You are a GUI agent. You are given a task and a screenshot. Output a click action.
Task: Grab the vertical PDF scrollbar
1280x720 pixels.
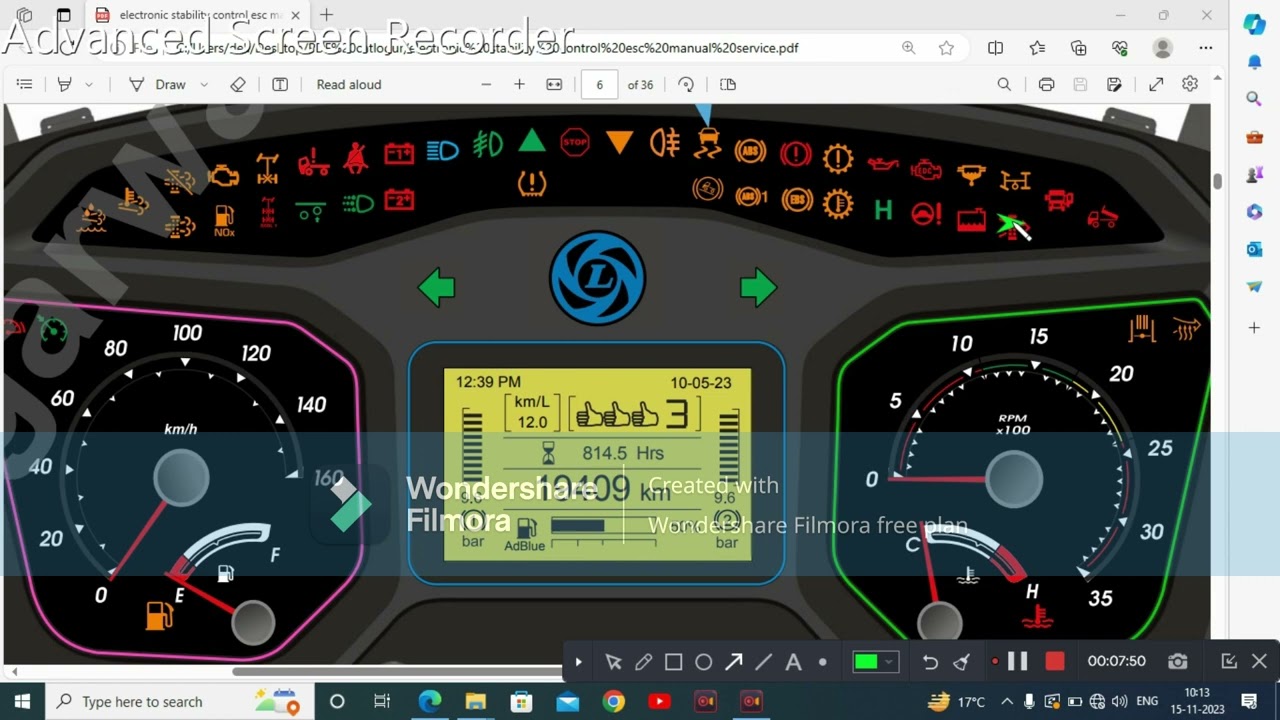click(x=1217, y=181)
